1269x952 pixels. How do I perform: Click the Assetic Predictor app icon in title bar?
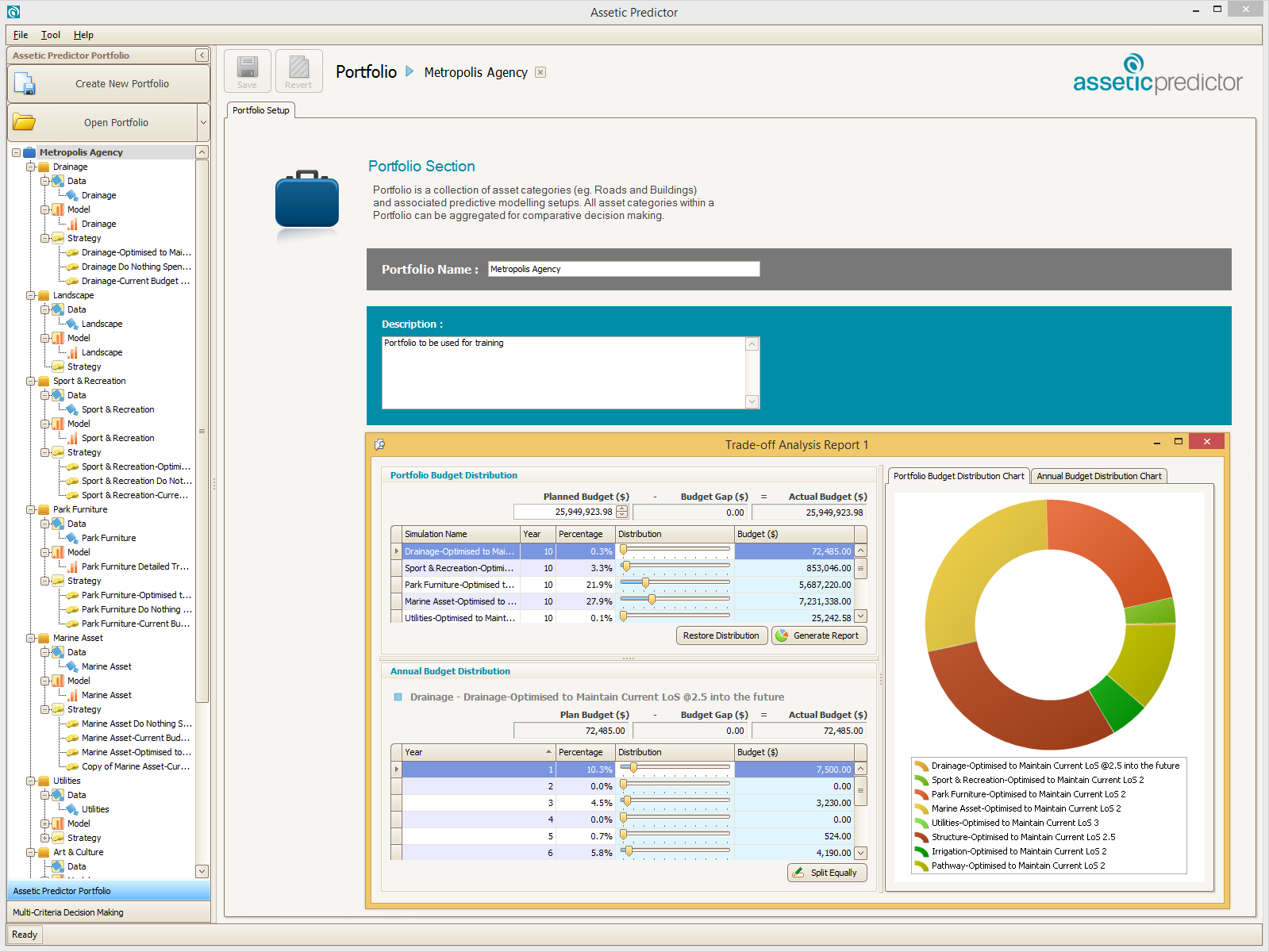[13, 12]
